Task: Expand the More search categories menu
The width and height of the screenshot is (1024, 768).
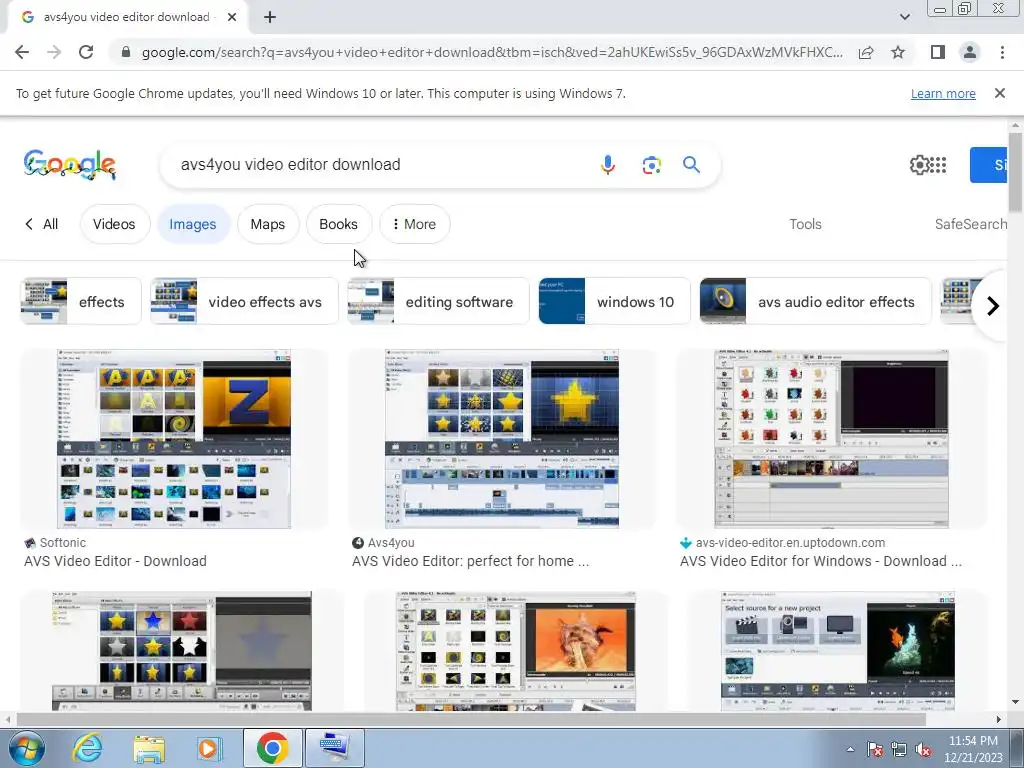Action: 414,224
